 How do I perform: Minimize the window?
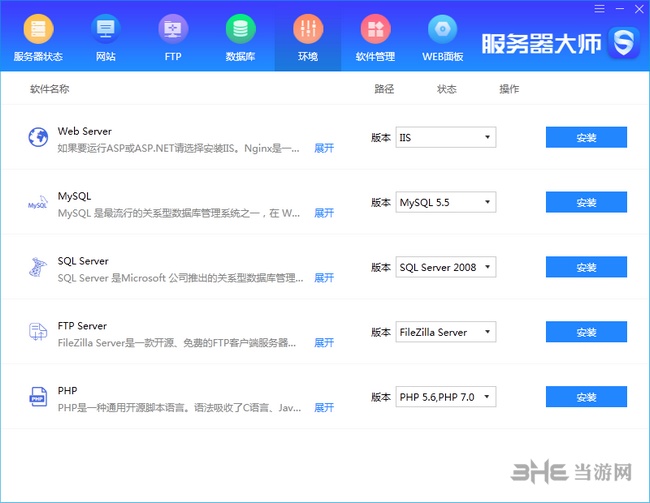[620, 9]
